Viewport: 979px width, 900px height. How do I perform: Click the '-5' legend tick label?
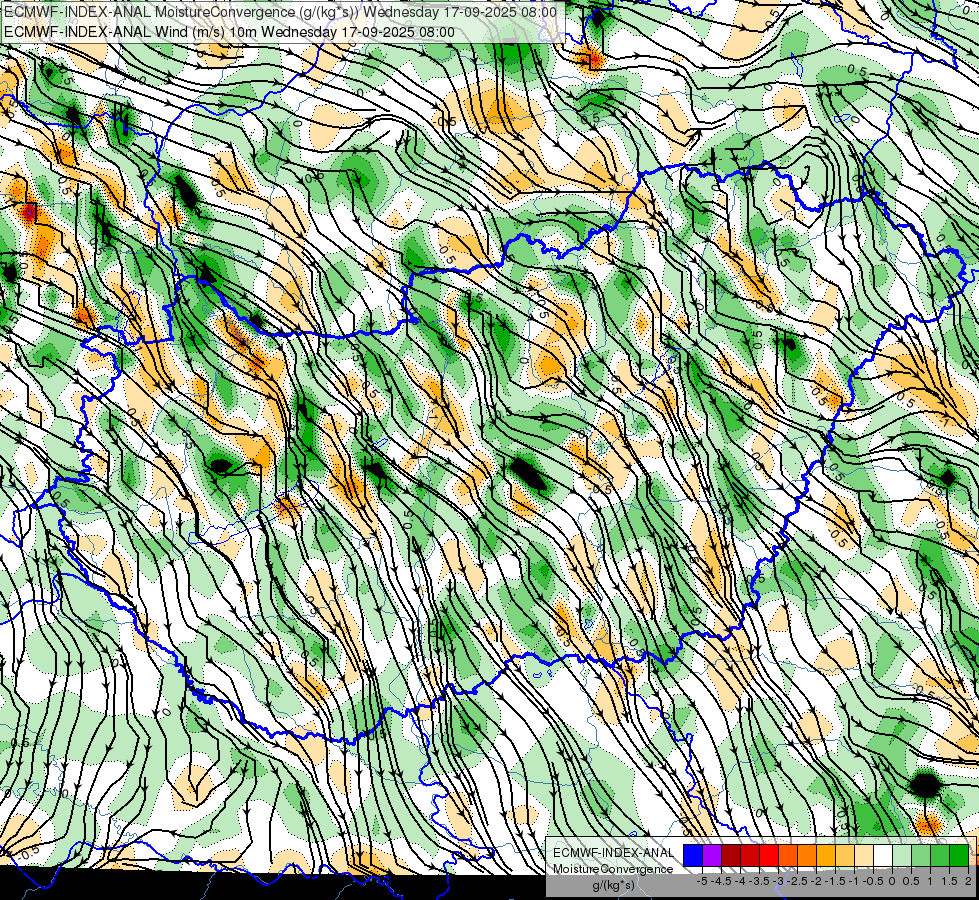point(702,881)
